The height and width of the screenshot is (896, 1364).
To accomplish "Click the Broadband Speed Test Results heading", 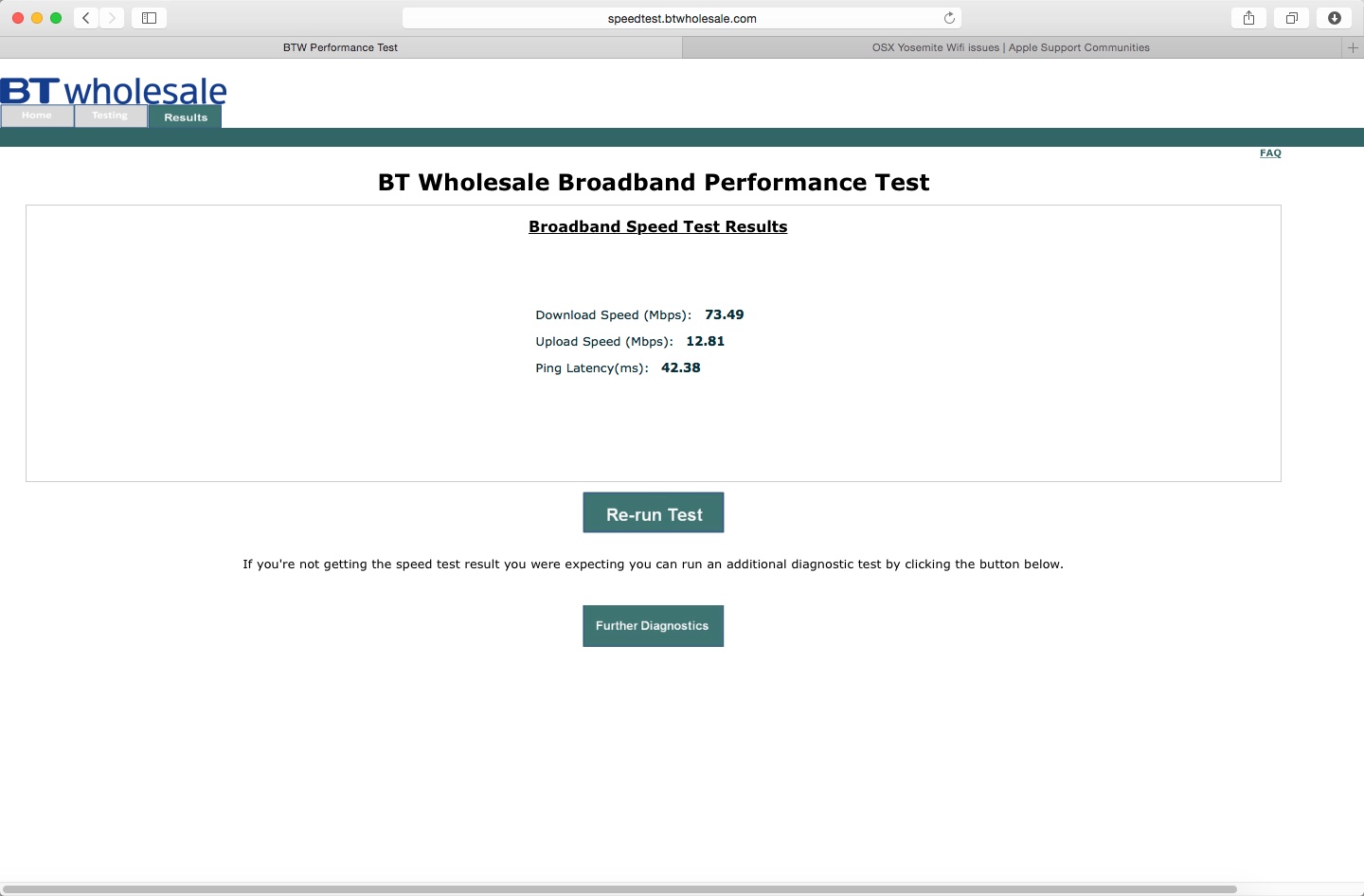I will [x=658, y=226].
